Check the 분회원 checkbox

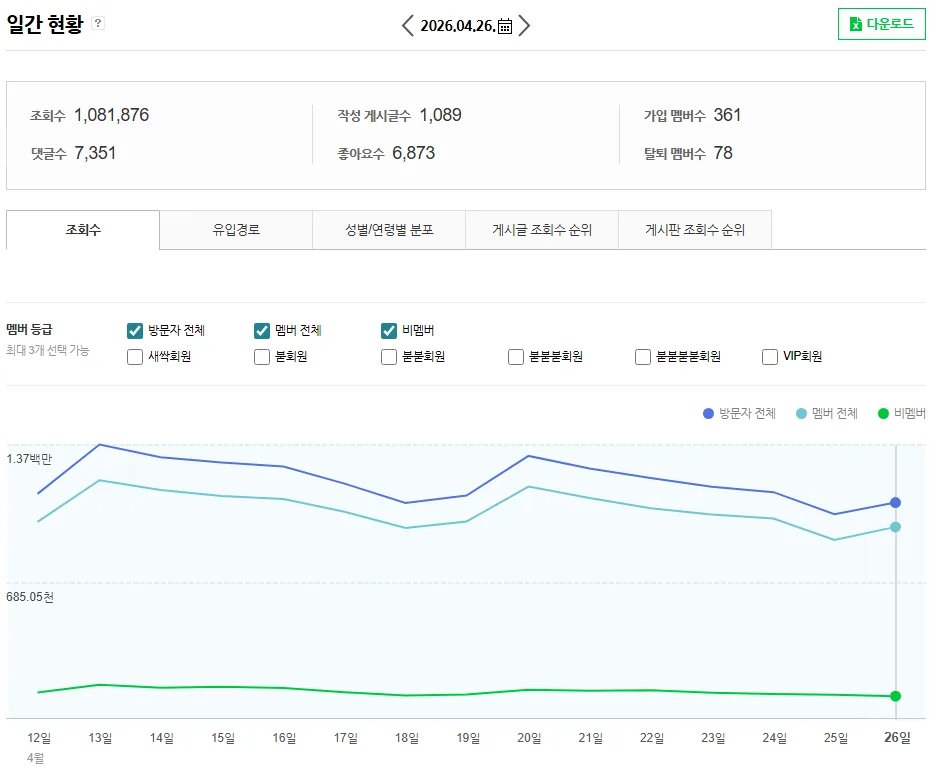261,357
